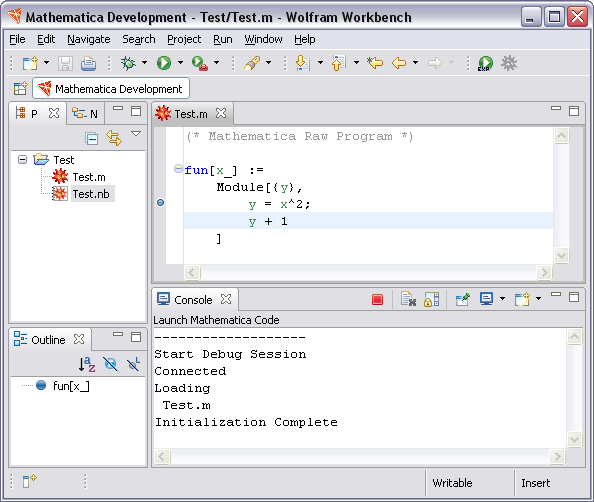The height and width of the screenshot is (502, 594).
Task: Click the console vertical scrollbar up arrow
Action: [x=574, y=336]
